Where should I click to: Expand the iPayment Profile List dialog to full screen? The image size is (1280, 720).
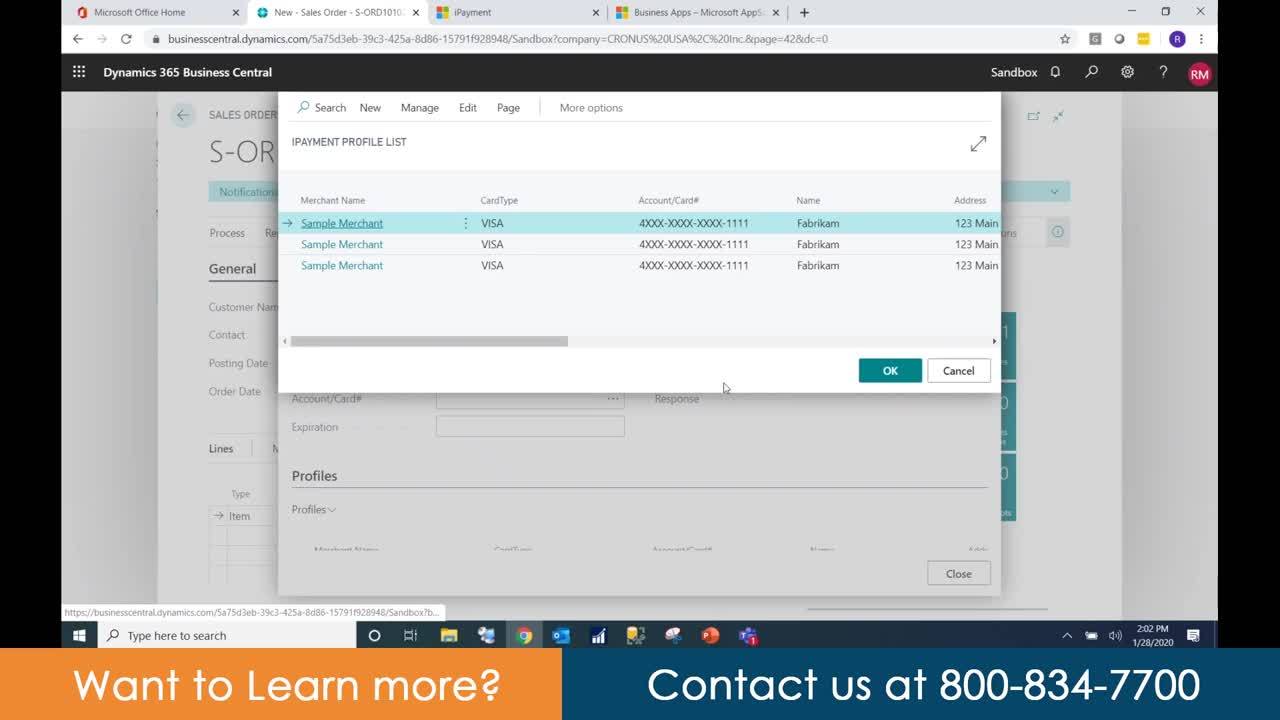click(978, 144)
